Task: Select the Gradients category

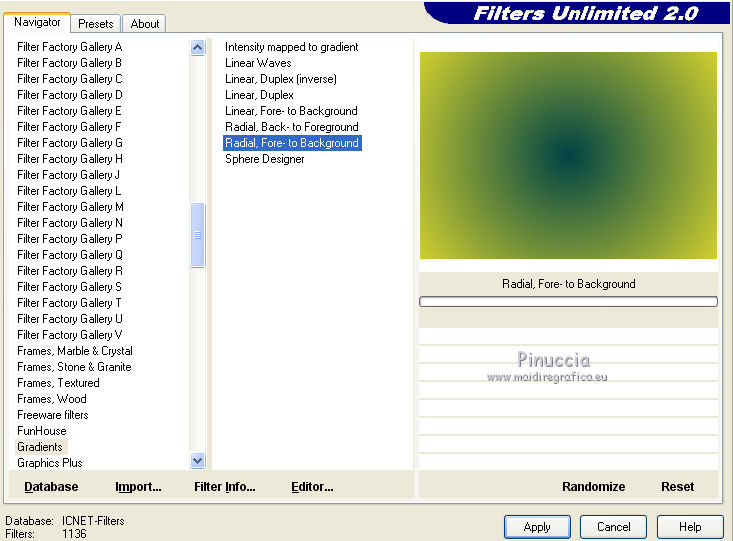Action: coord(40,447)
